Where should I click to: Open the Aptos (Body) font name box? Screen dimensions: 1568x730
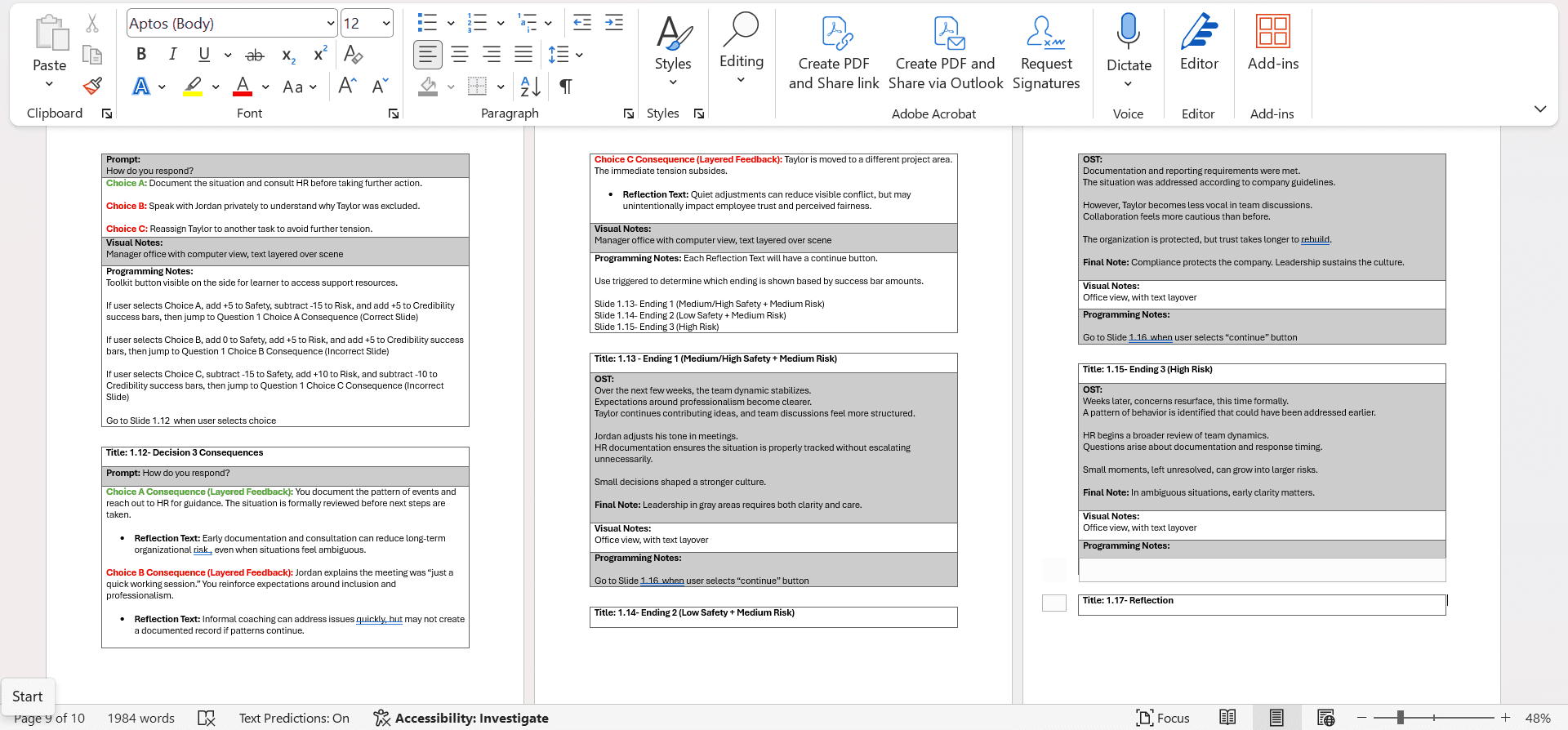(232, 24)
